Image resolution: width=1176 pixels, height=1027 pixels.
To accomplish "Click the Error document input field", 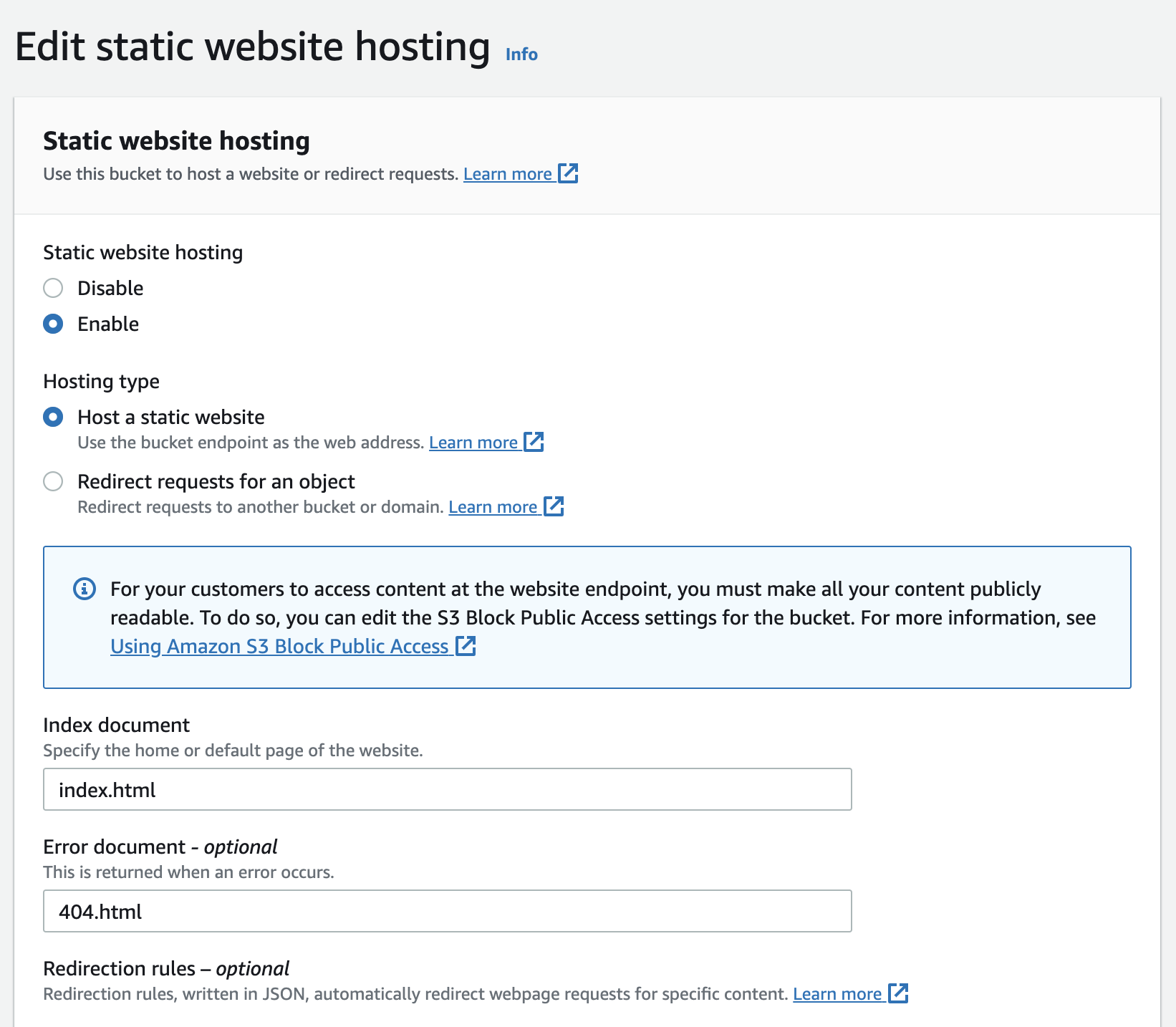I will pos(448,911).
